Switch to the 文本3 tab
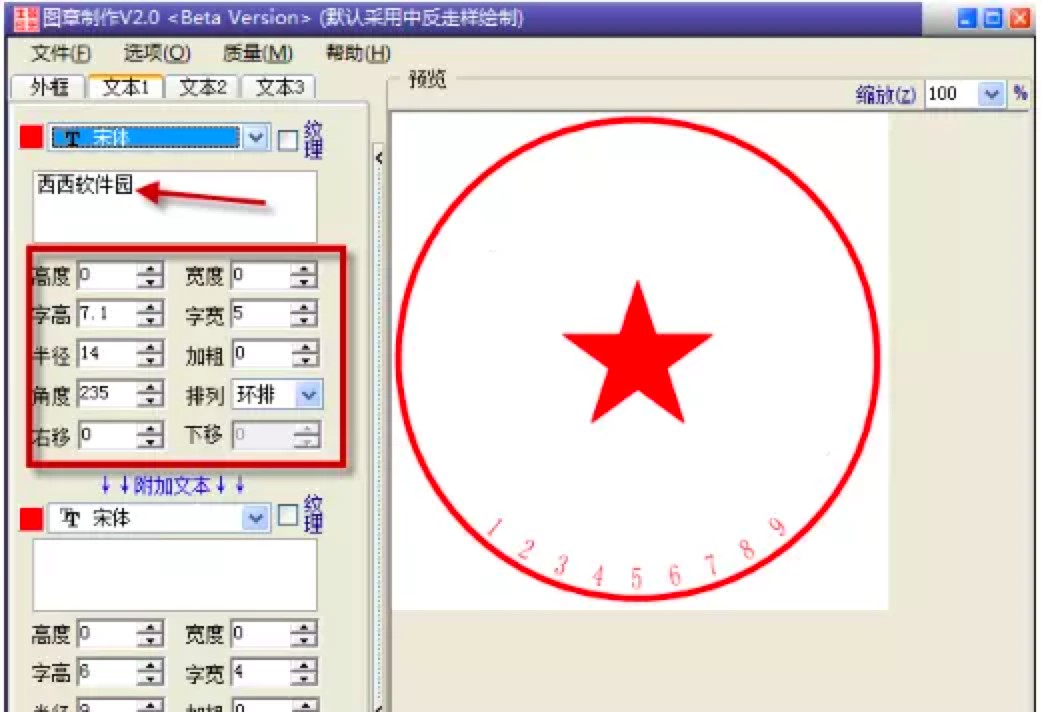Viewport: 1042px width, 712px height. (279, 86)
